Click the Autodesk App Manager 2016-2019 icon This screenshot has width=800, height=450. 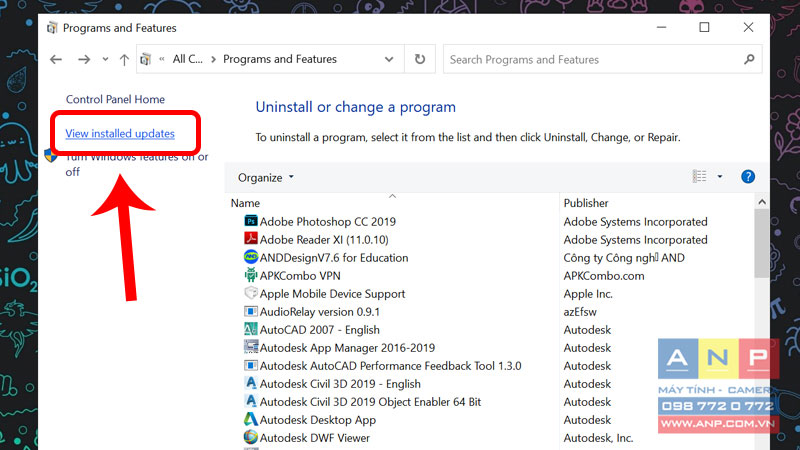(x=251, y=347)
